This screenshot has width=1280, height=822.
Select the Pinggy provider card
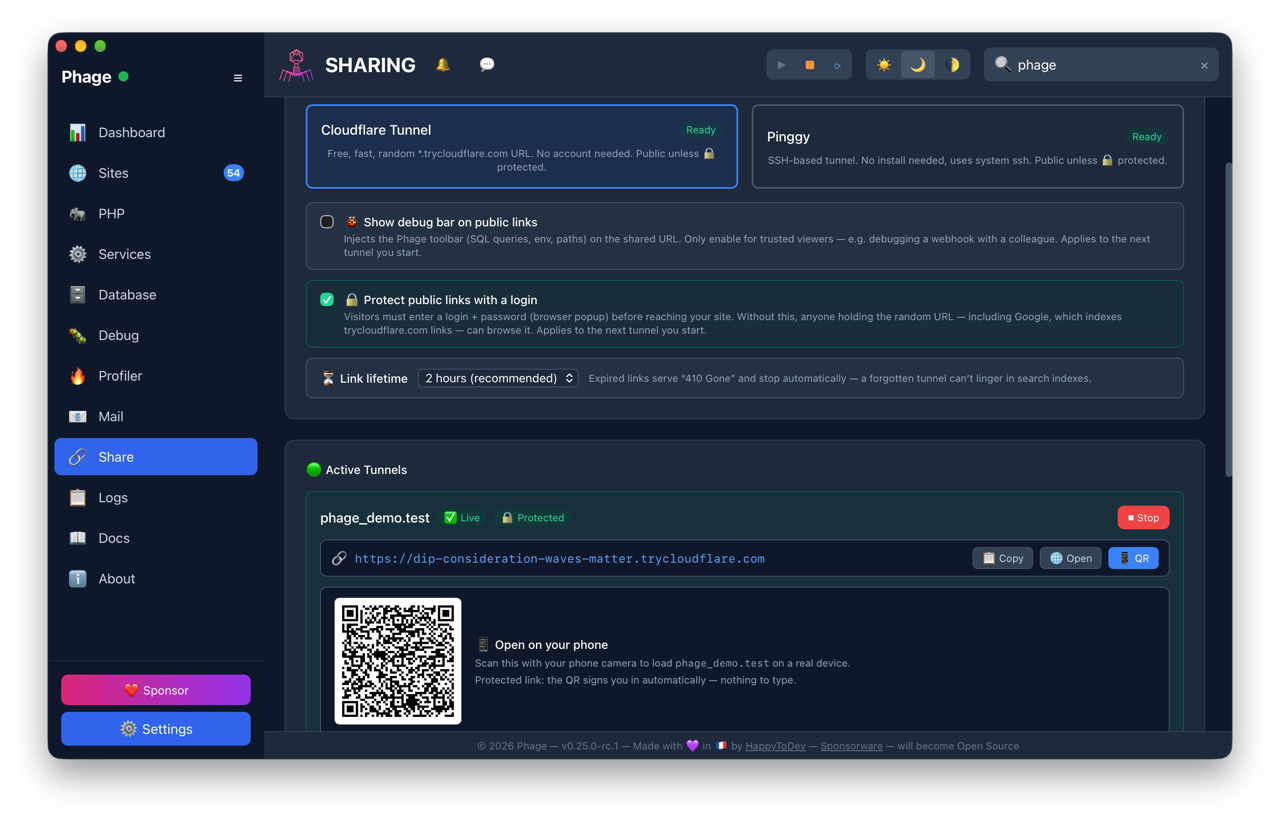coord(967,146)
